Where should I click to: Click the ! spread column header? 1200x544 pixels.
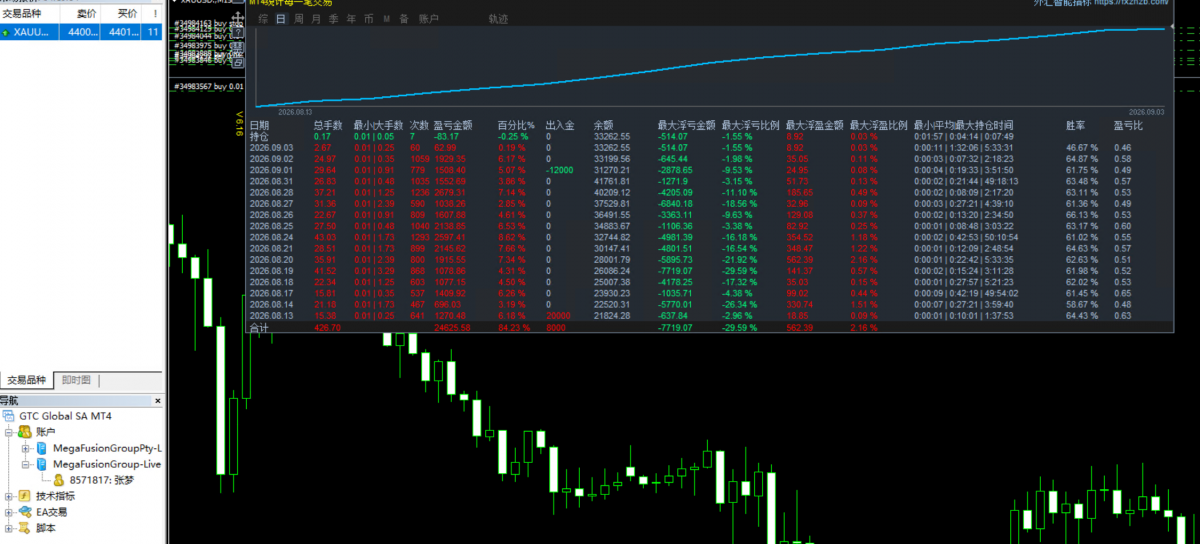[x=153, y=14]
